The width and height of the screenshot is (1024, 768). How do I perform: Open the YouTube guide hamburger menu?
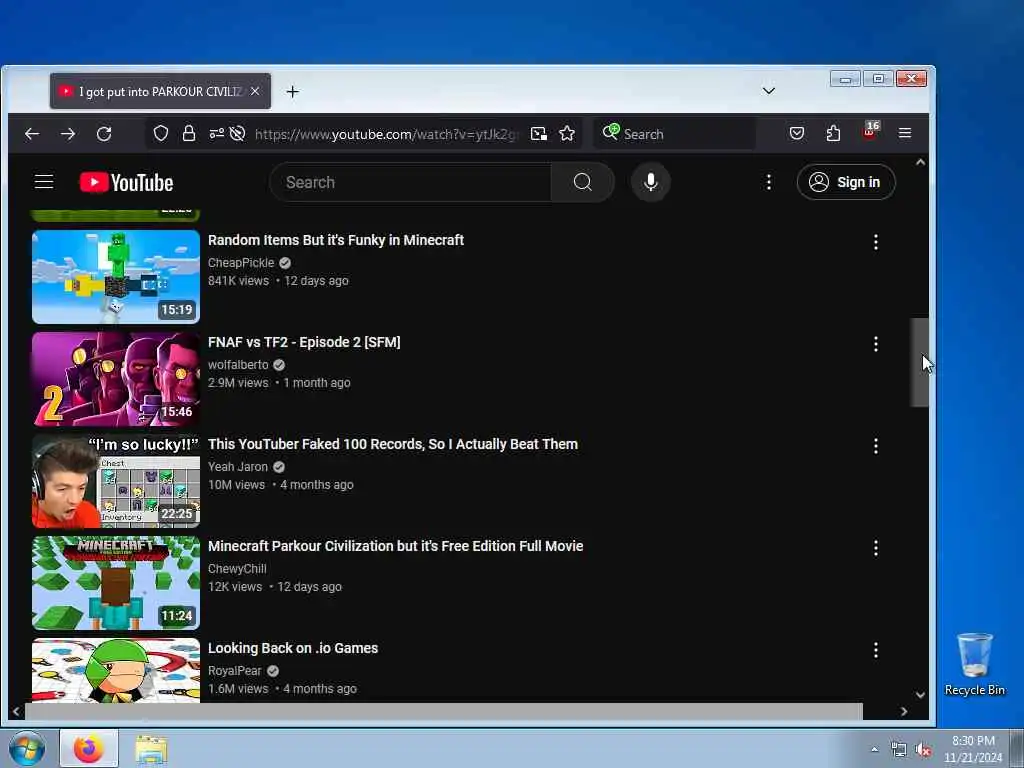44,182
